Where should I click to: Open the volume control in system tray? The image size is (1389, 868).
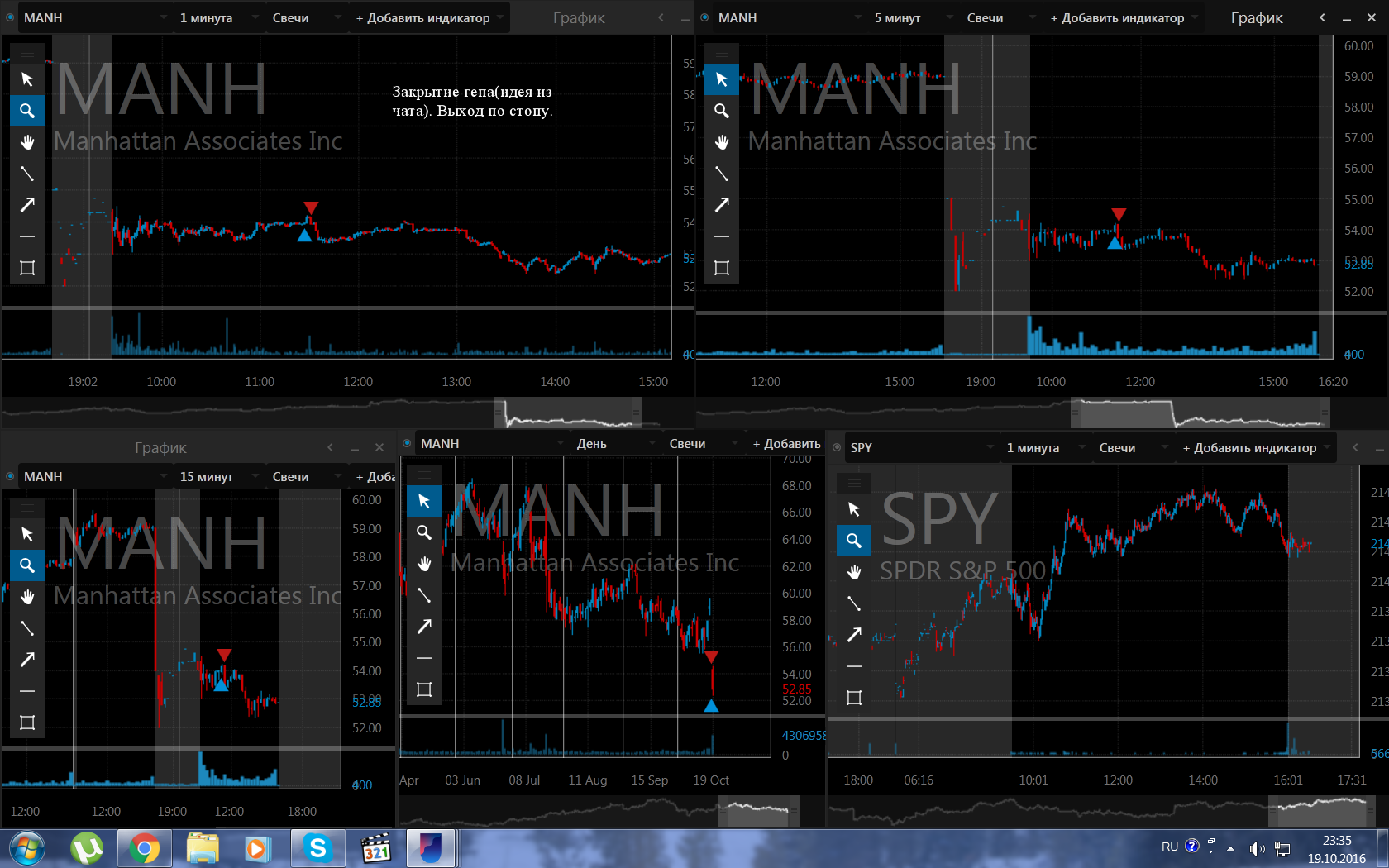(x=1258, y=848)
